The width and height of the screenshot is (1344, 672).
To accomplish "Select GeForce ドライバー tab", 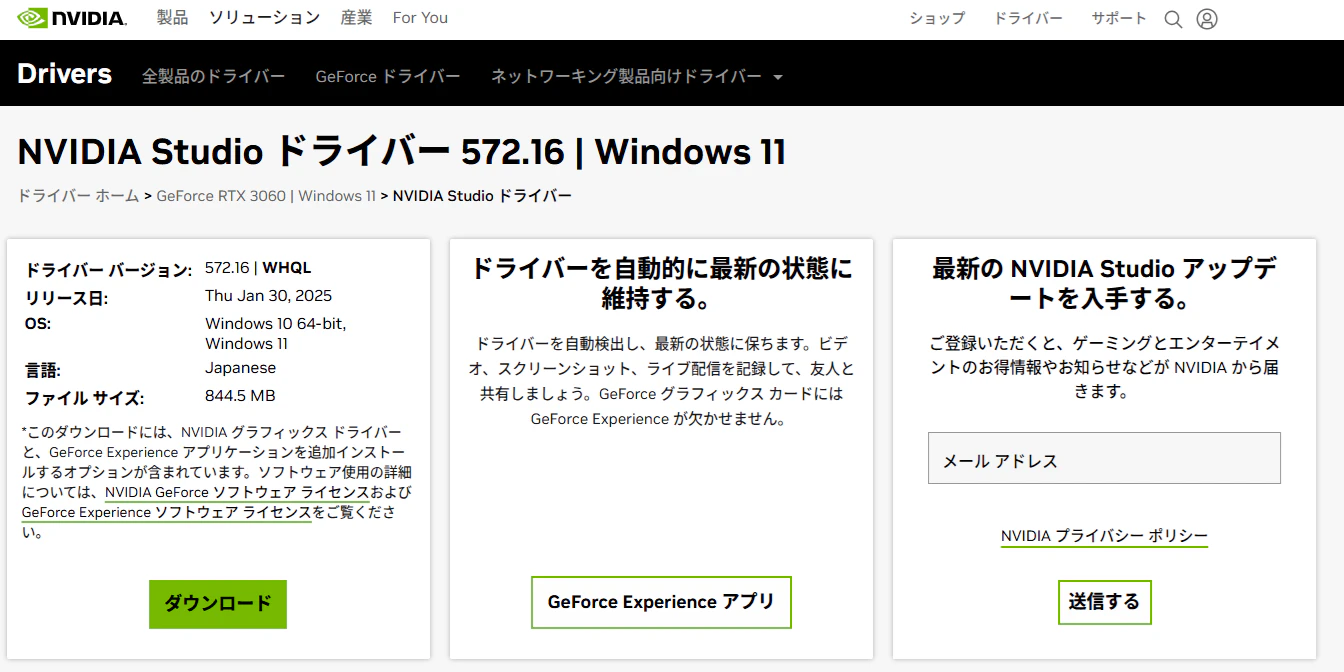I will point(388,76).
